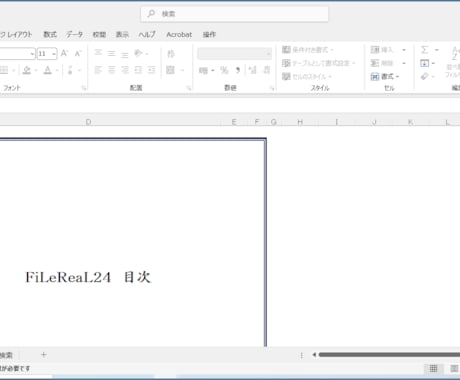Screen dimensions: 460x380
Task: Switch to Page Layout view icon
Action: 454,369
